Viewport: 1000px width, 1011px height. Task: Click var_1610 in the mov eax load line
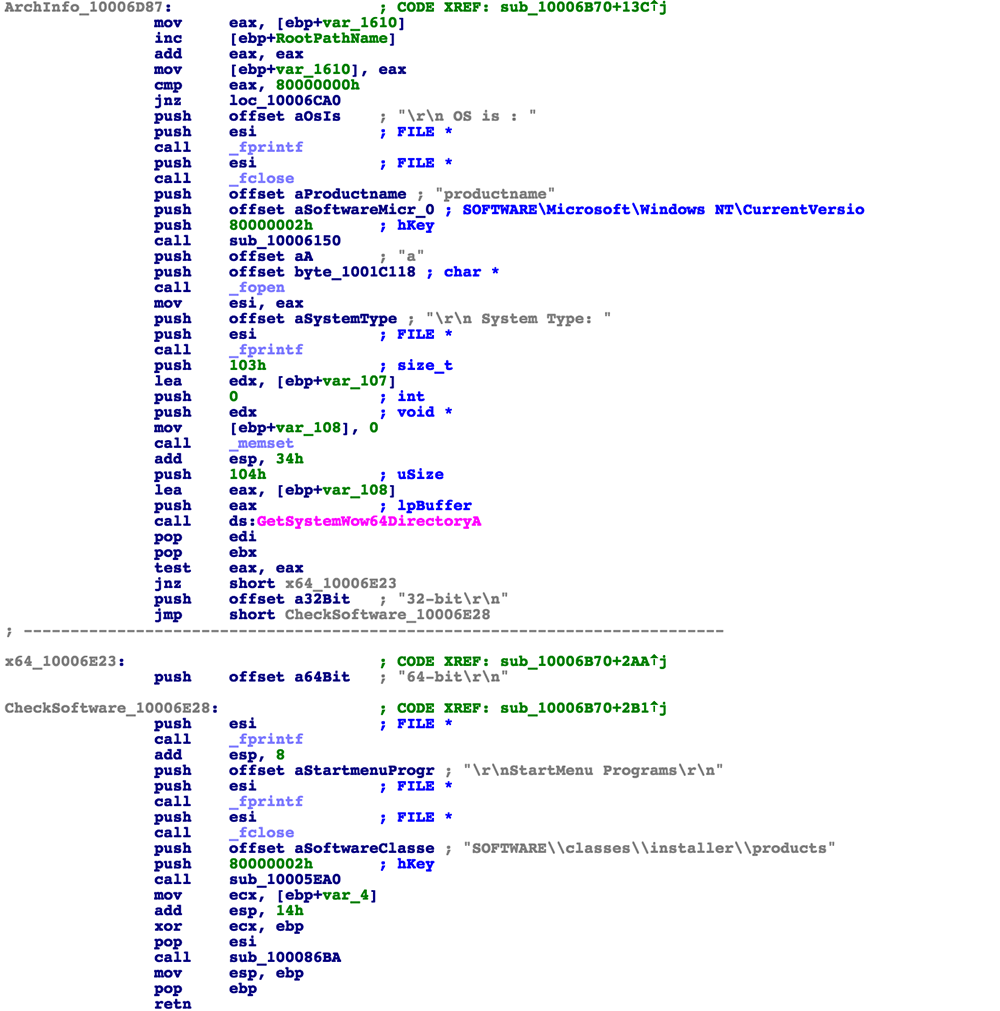pyautogui.click(x=360, y=23)
